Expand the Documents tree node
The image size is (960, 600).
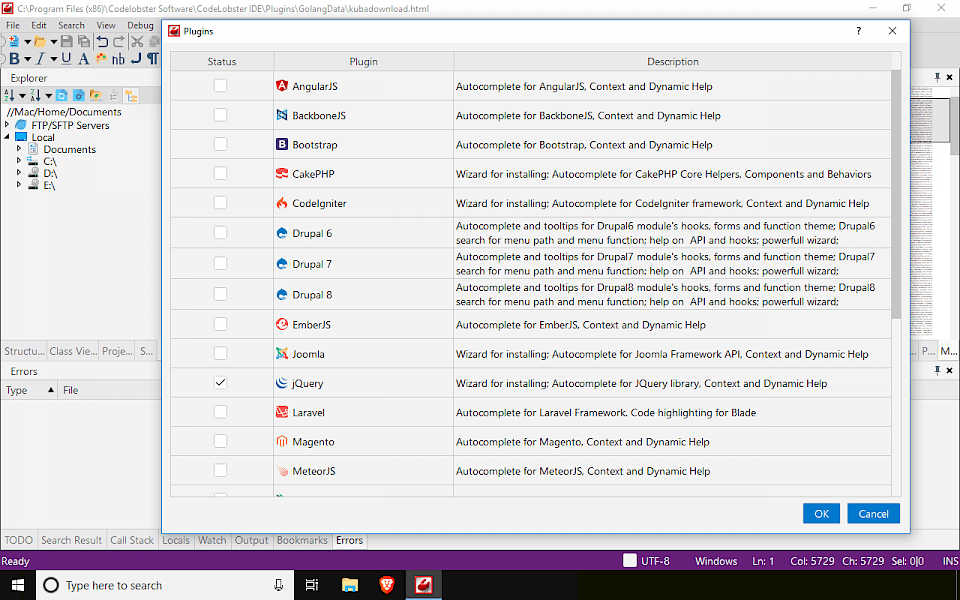pos(19,149)
